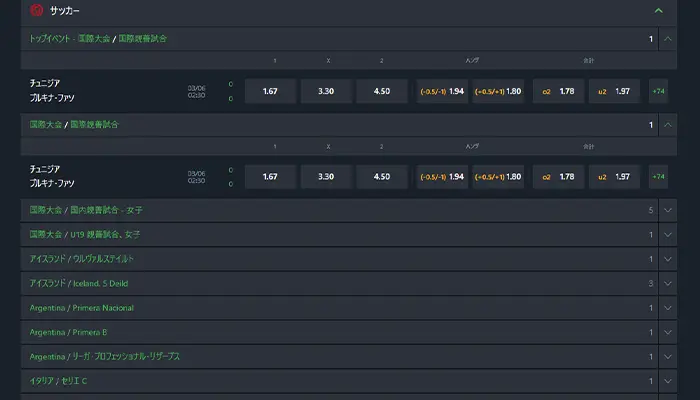Open the Argentina / Primera B link

pyautogui.click(x=68, y=333)
